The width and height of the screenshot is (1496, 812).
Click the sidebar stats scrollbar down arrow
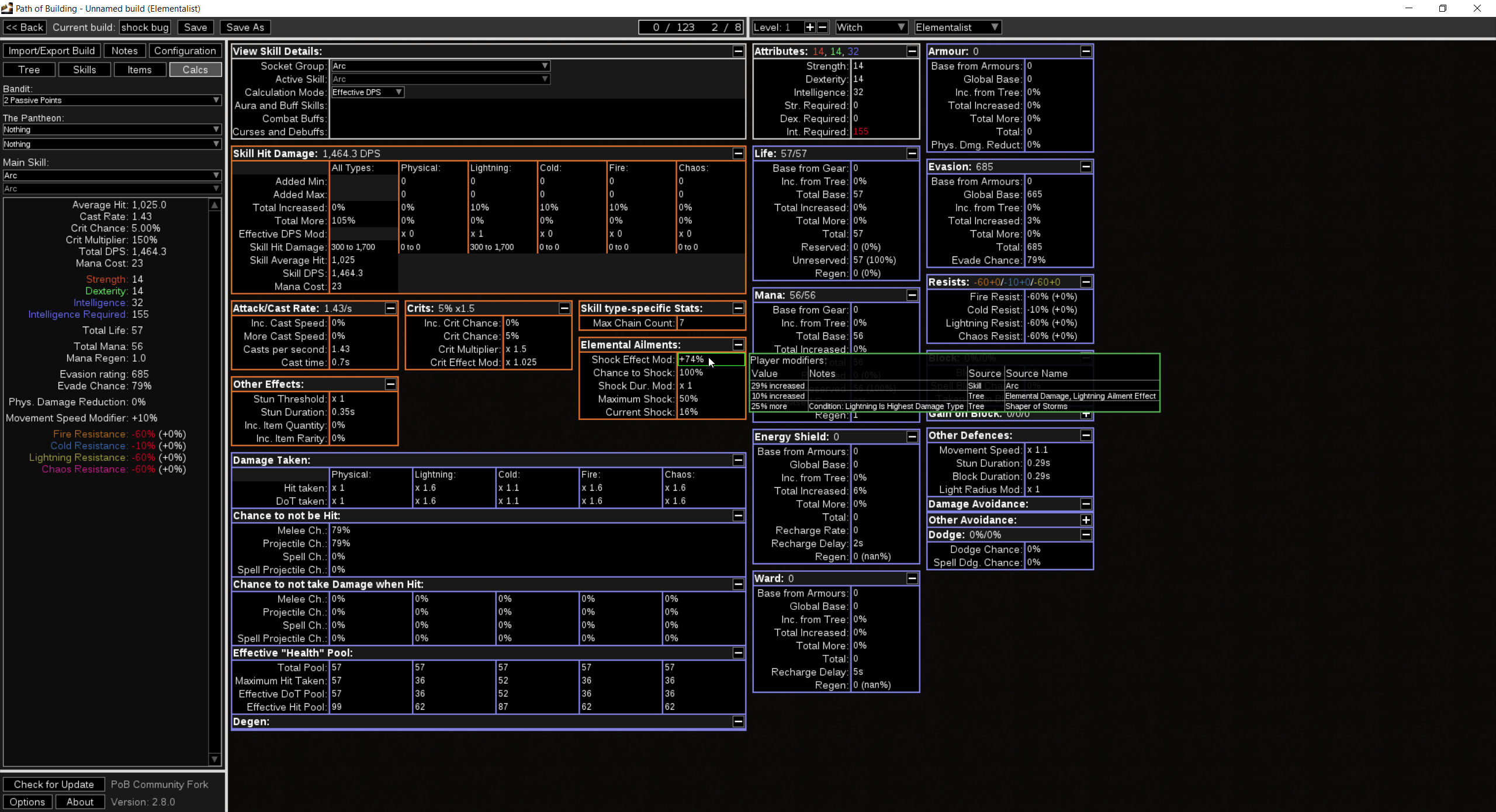click(x=214, y=759)
